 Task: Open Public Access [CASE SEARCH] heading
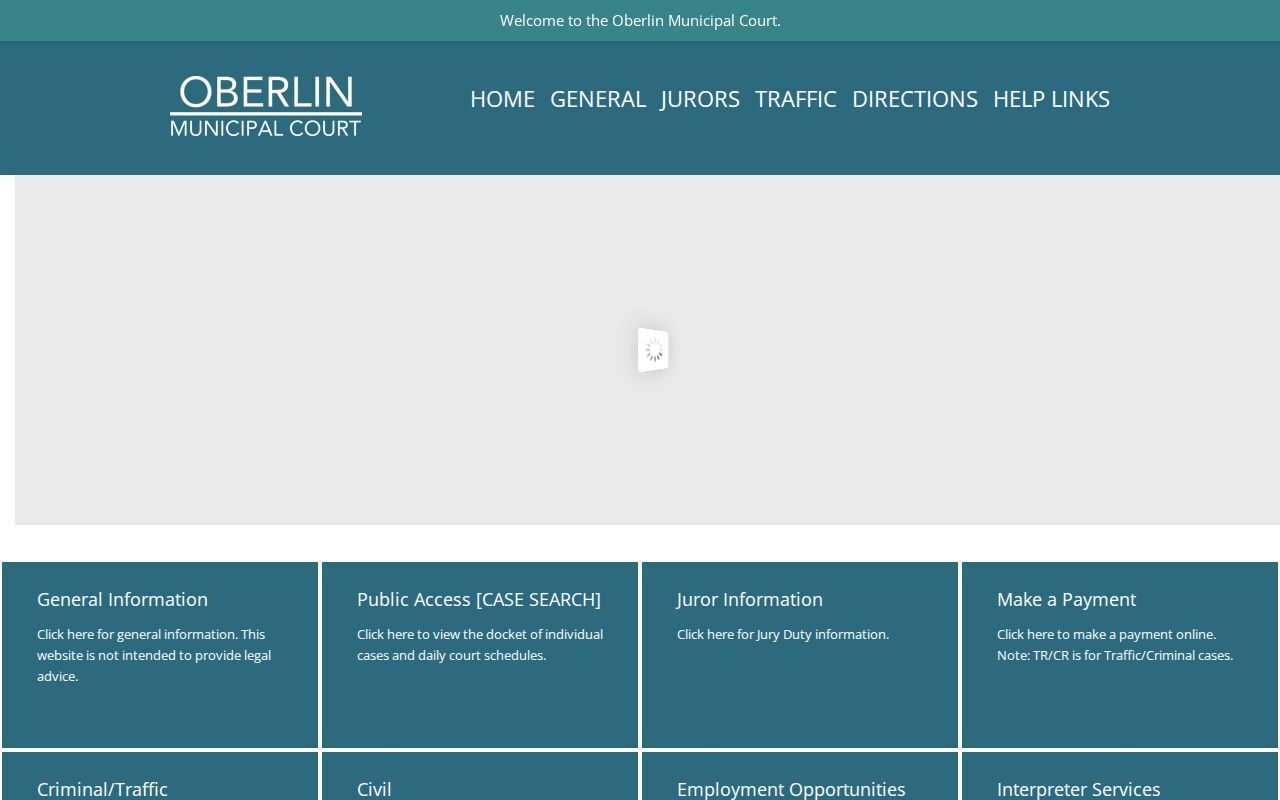pos(479,599)
